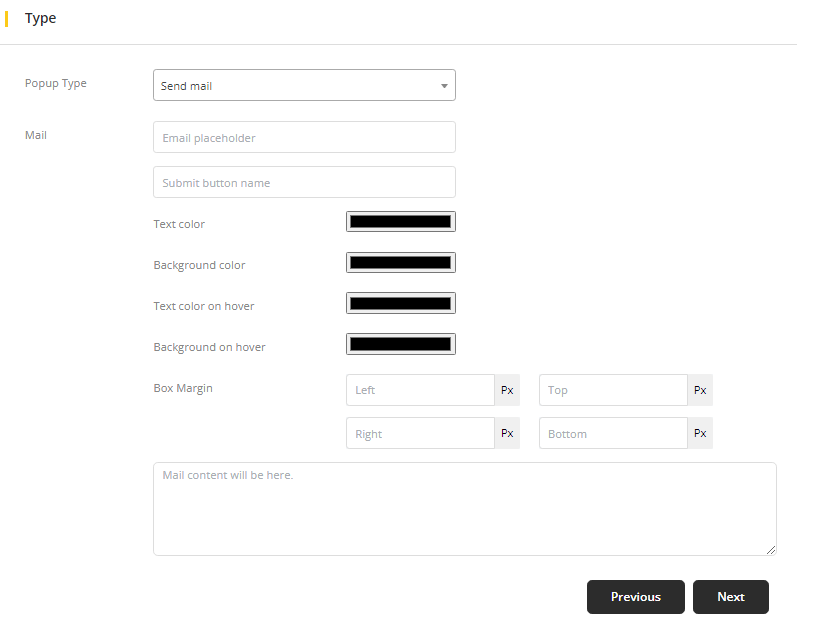Focus the Right box margin field
This screenshot has height=632, width=813.
(420, 433)
